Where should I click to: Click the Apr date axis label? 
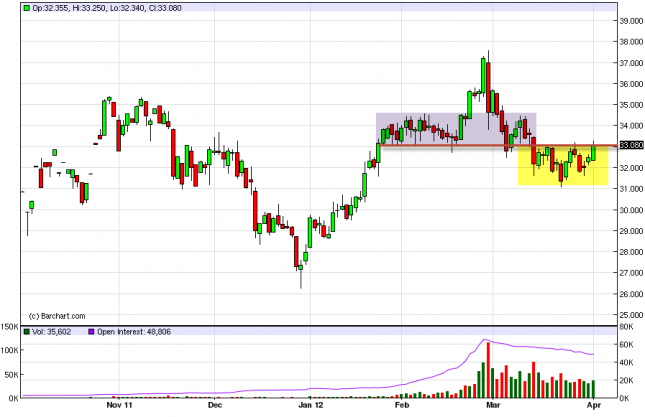[x=594, y=405]
